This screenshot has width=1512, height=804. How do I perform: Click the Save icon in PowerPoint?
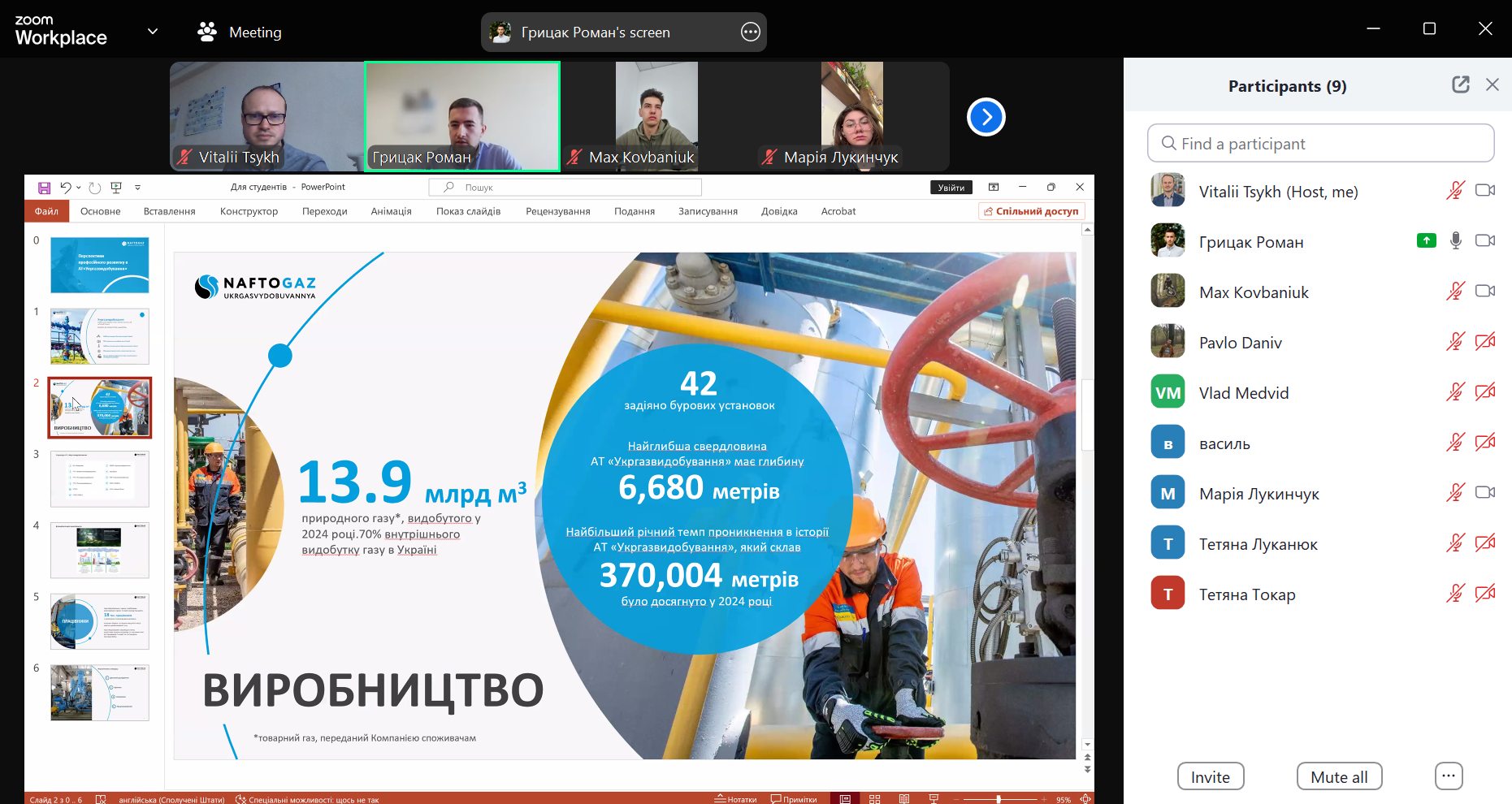[x=44, y=188]
